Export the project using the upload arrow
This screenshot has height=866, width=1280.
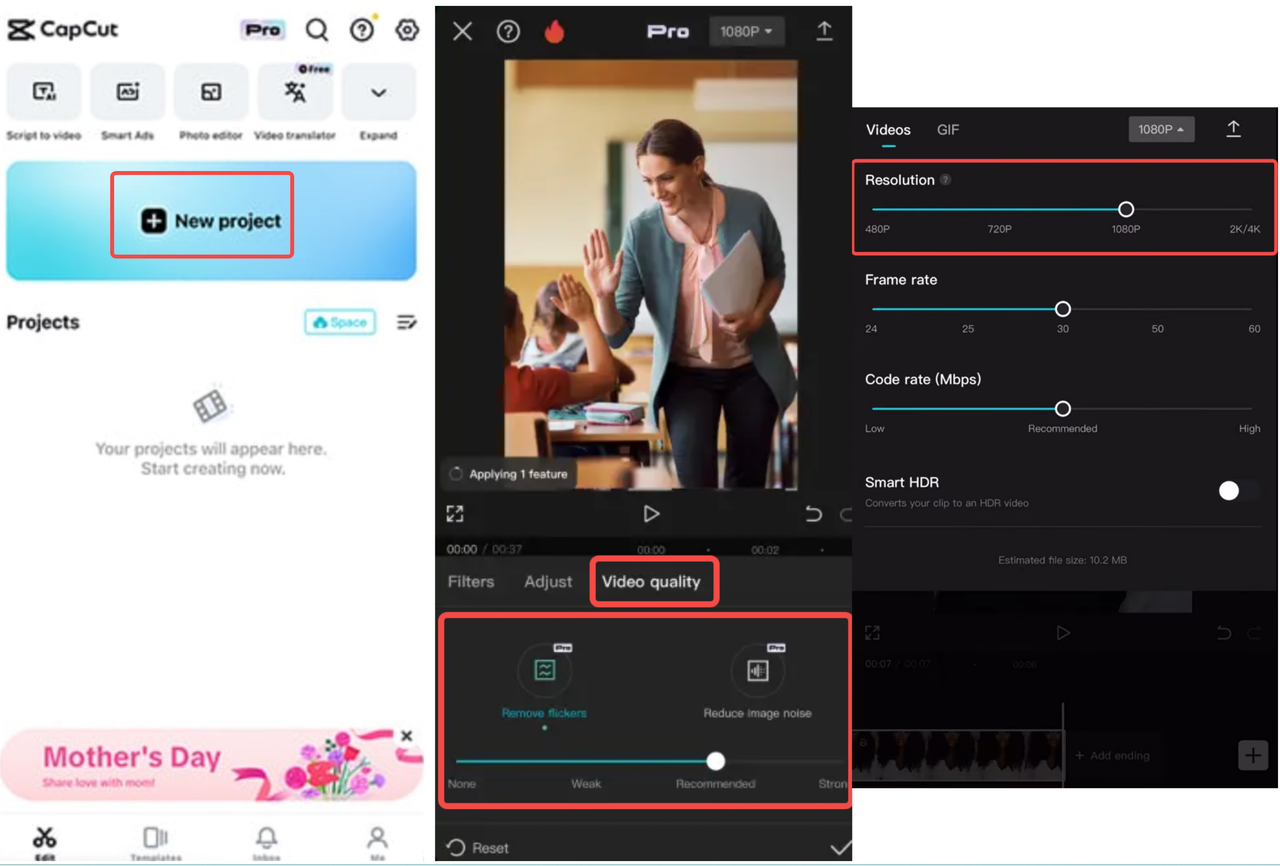point(824,30)
